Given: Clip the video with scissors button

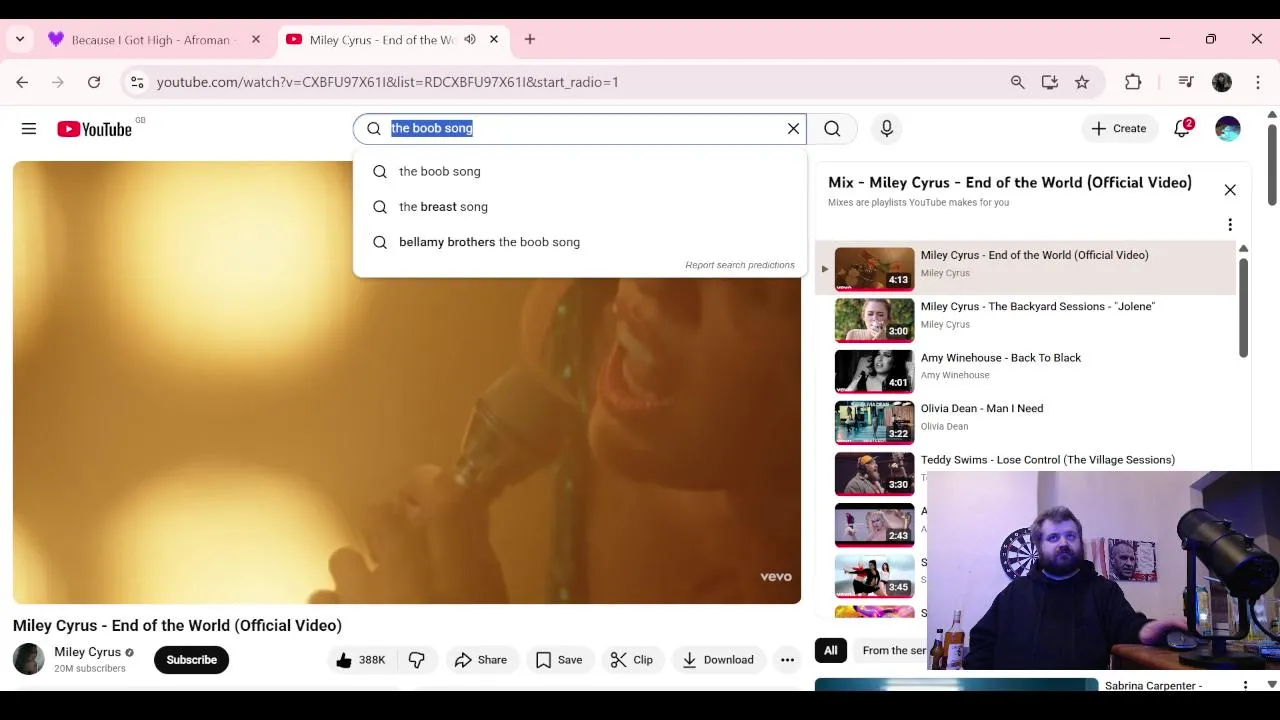Looking at the screenshot, I should [x=631, y=660].
